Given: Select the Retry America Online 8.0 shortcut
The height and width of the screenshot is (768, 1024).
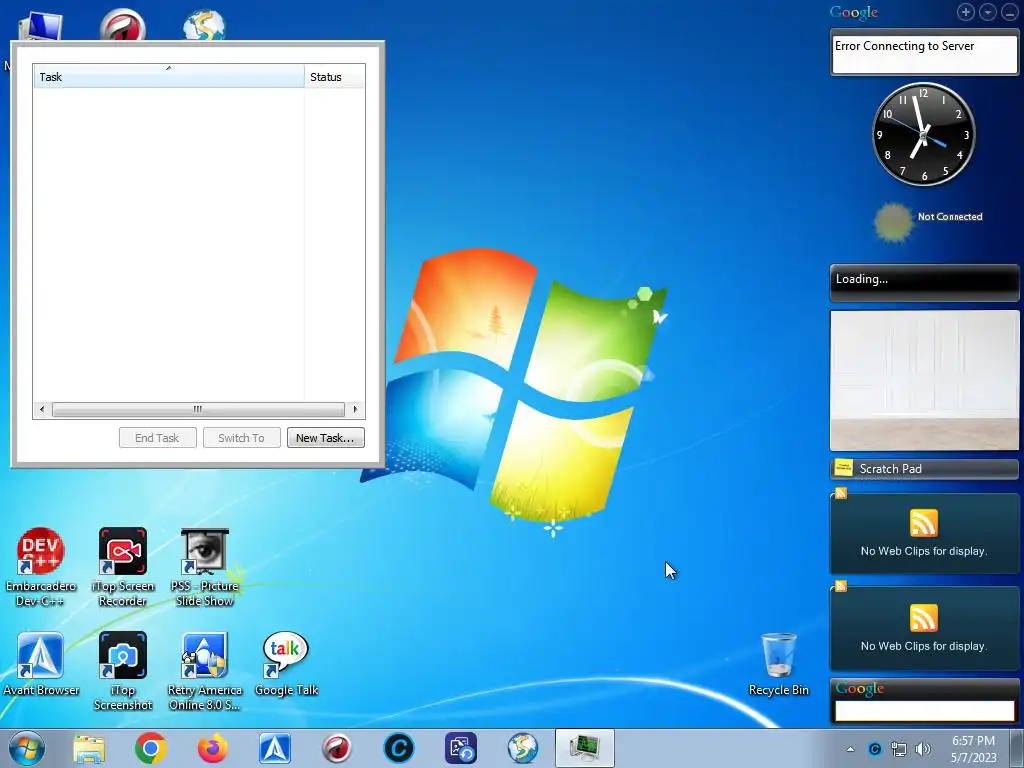Looking at the screenshot, I should point(204,670).
